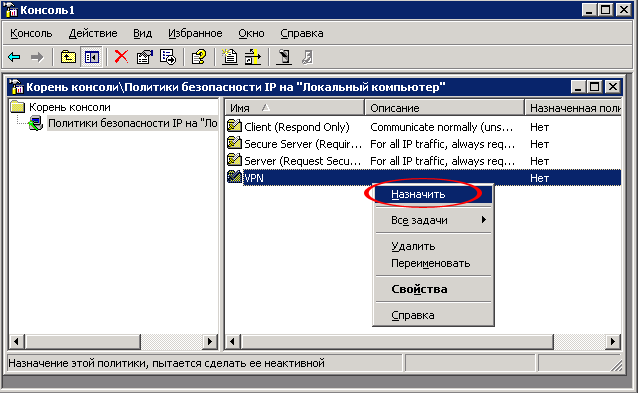638x393 pixels.
Task: Click Нет in the Client (Respond Only) row
Action: 540,127
